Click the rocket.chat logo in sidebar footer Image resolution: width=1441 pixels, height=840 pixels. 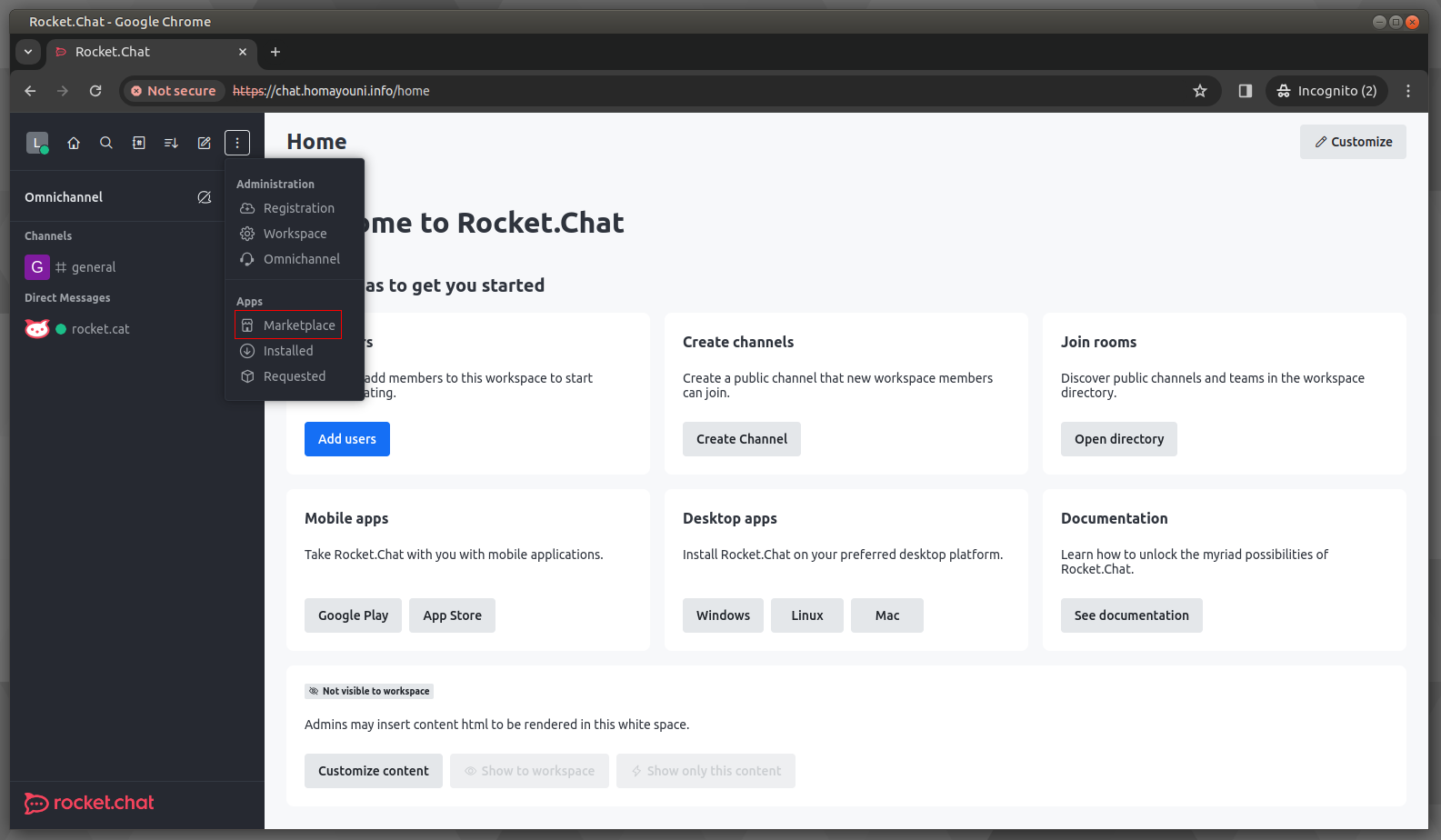89,803
